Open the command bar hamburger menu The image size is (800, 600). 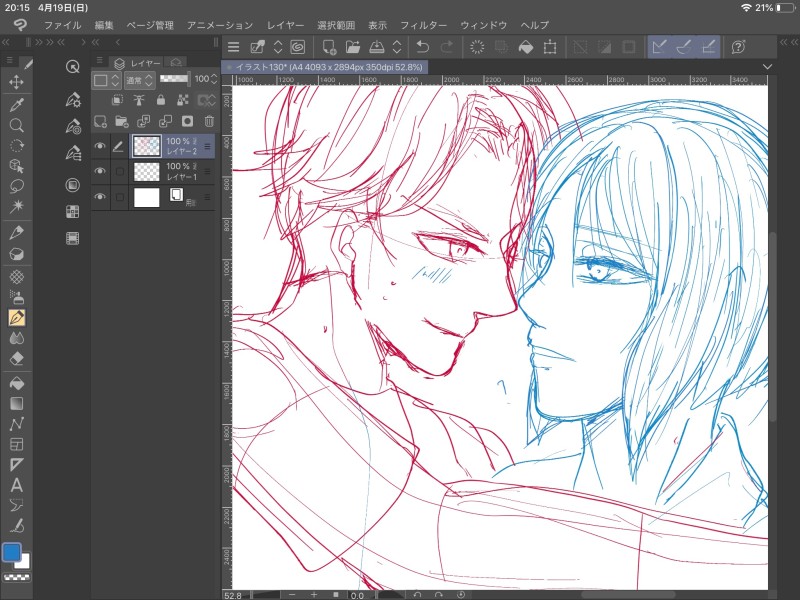(234, 47)
